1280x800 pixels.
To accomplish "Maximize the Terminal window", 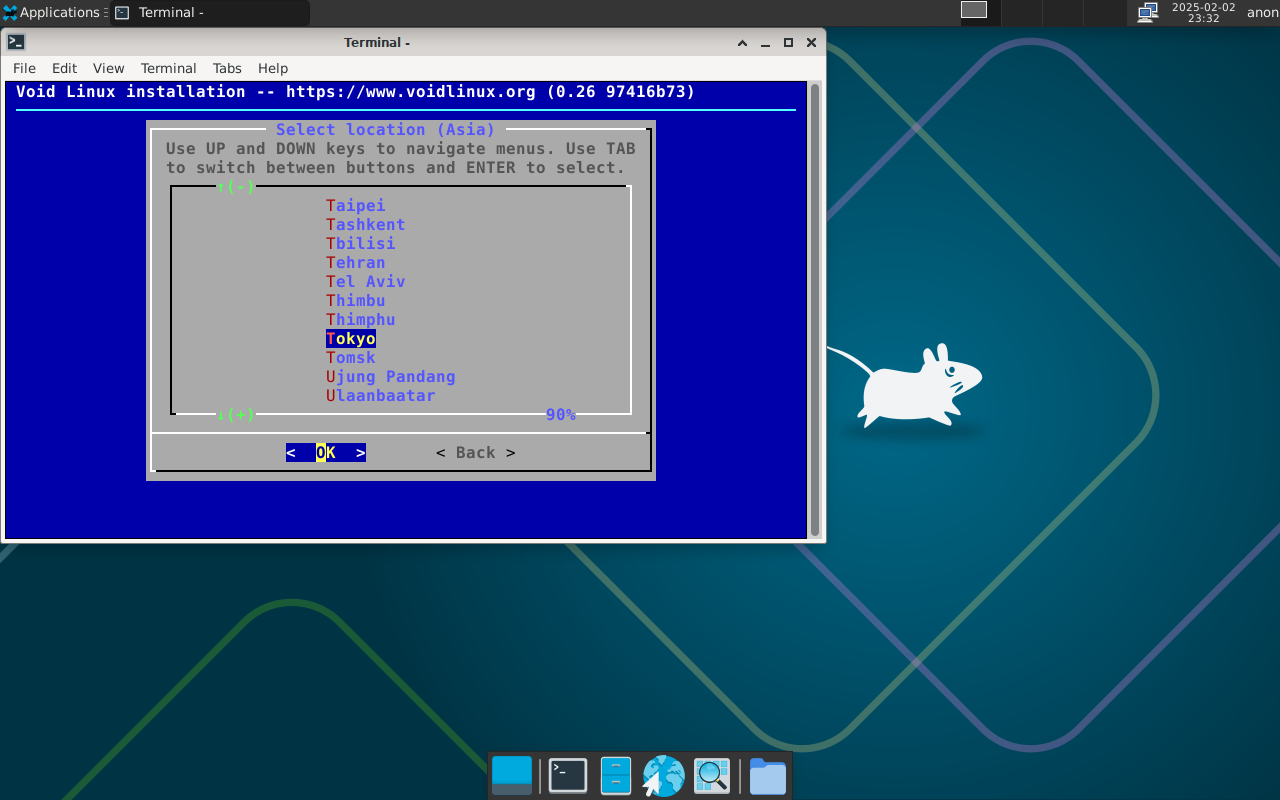I will [788, 43].
